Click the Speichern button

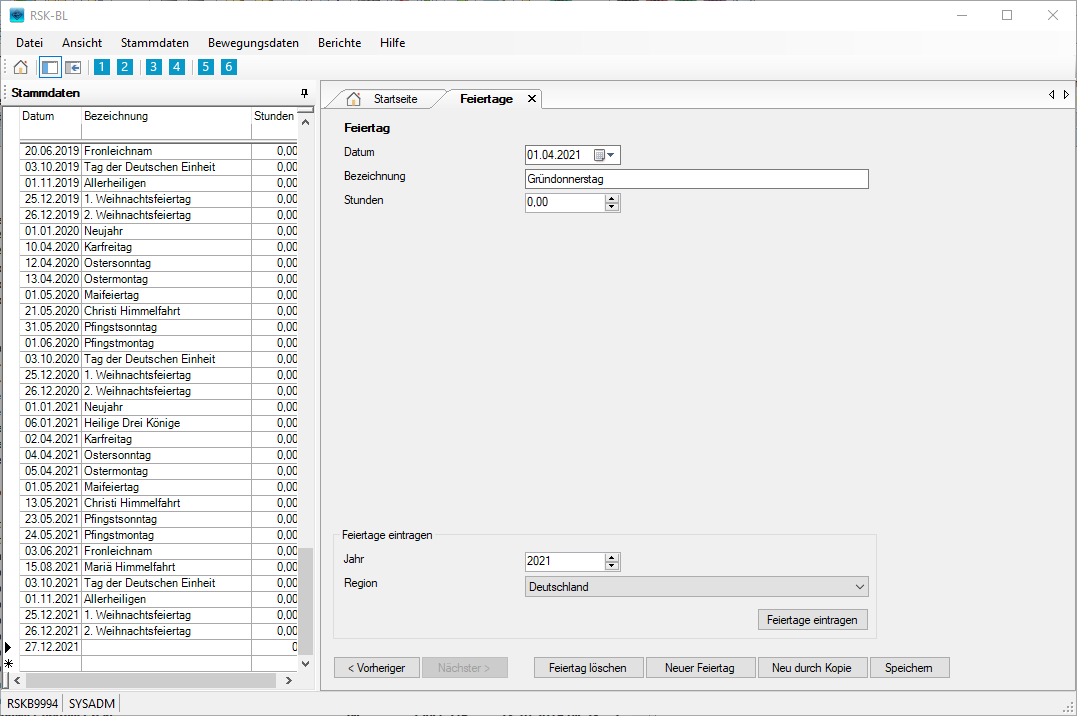[x=909, y=668]
